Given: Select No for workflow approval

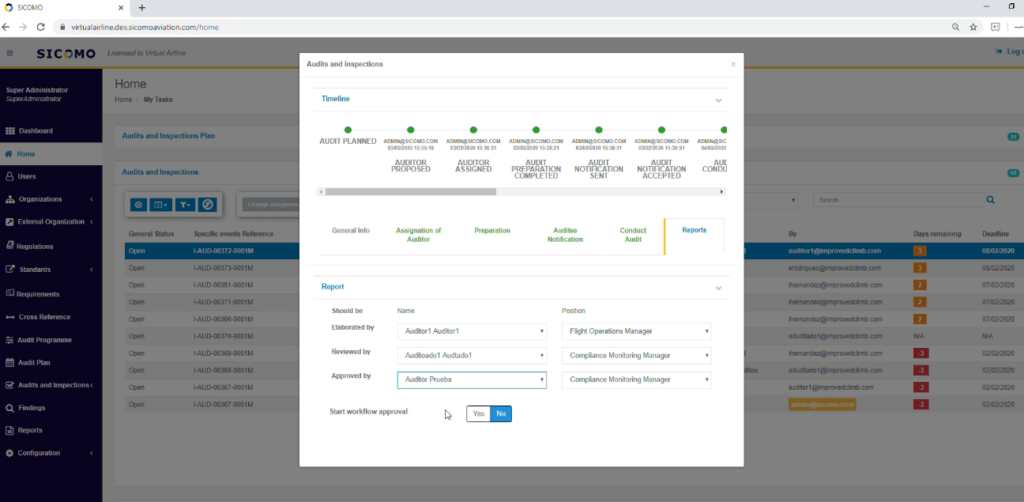Looking at the screenshot, I should click(500, 413).
